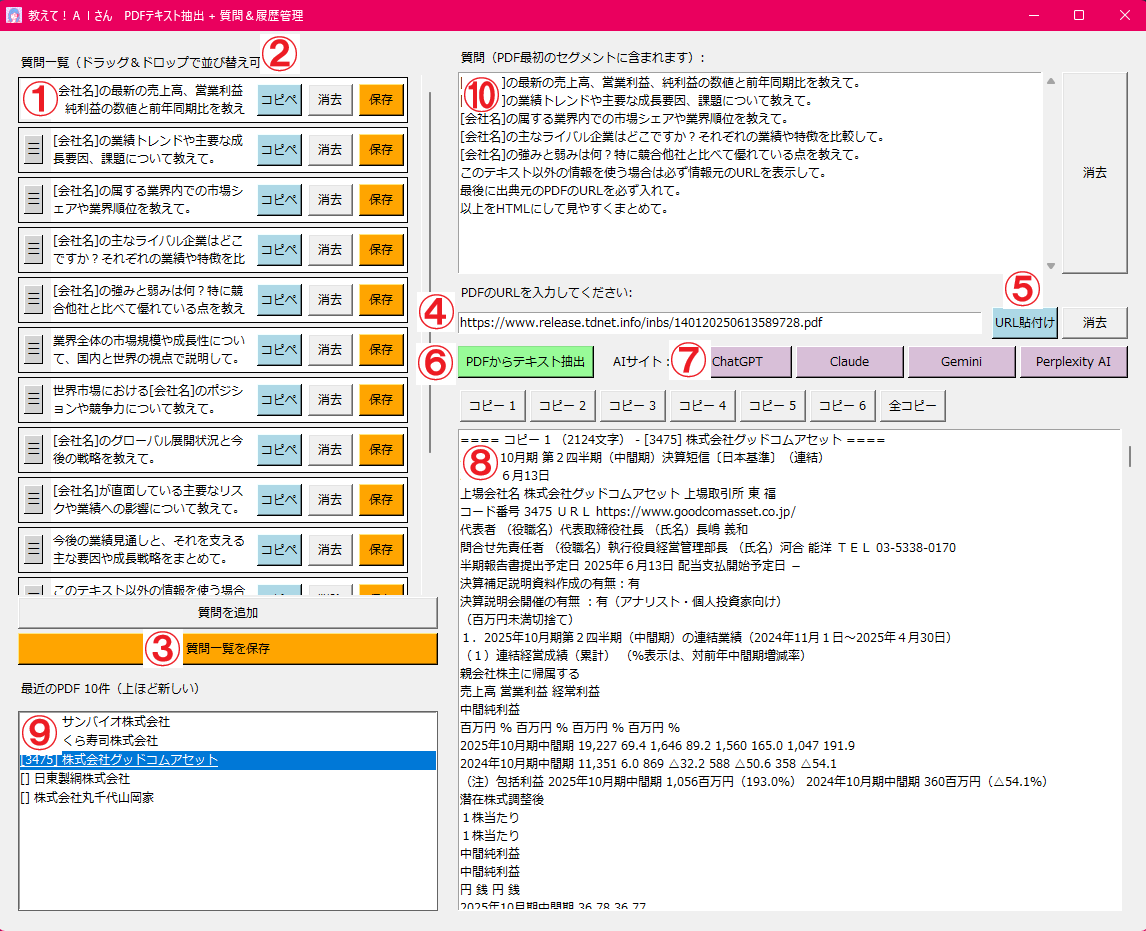The width and height of the screenshot is (1146, 931).
Task: Focus the PDF URL input field
Action: click(x=719, y=323)
